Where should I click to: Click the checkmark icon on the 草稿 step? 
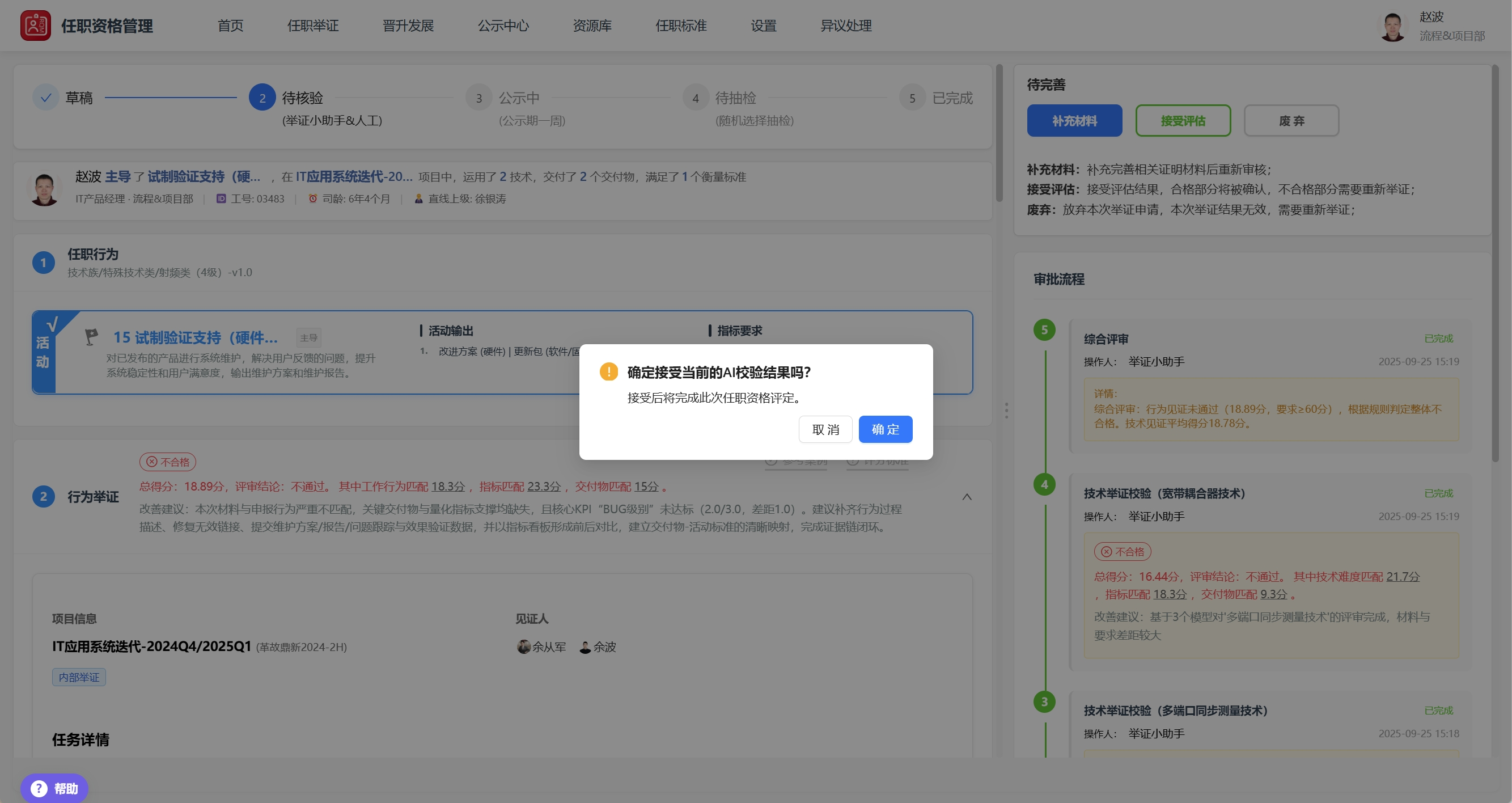[x=46, y=98]
